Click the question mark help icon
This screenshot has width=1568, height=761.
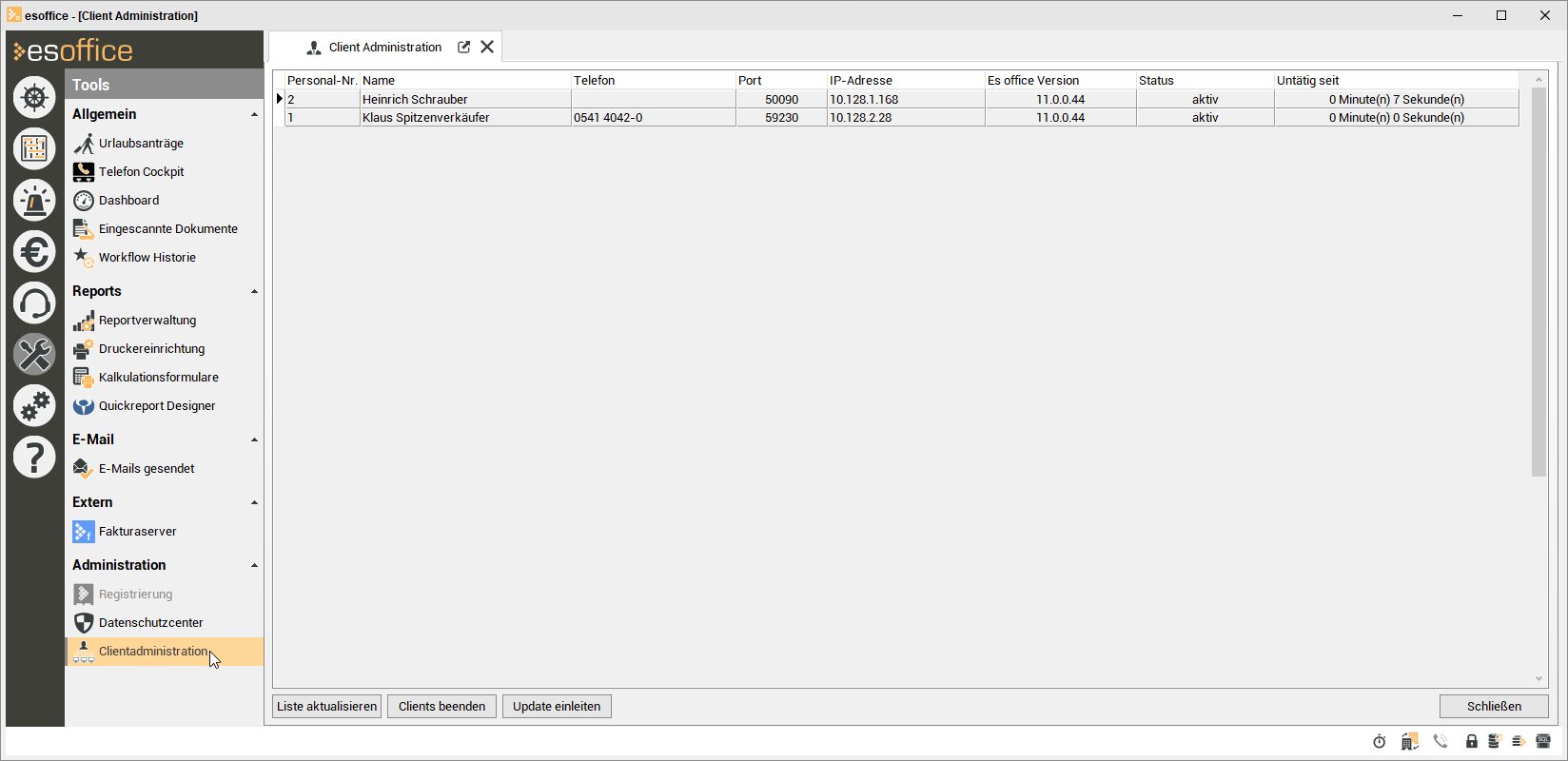34,458
